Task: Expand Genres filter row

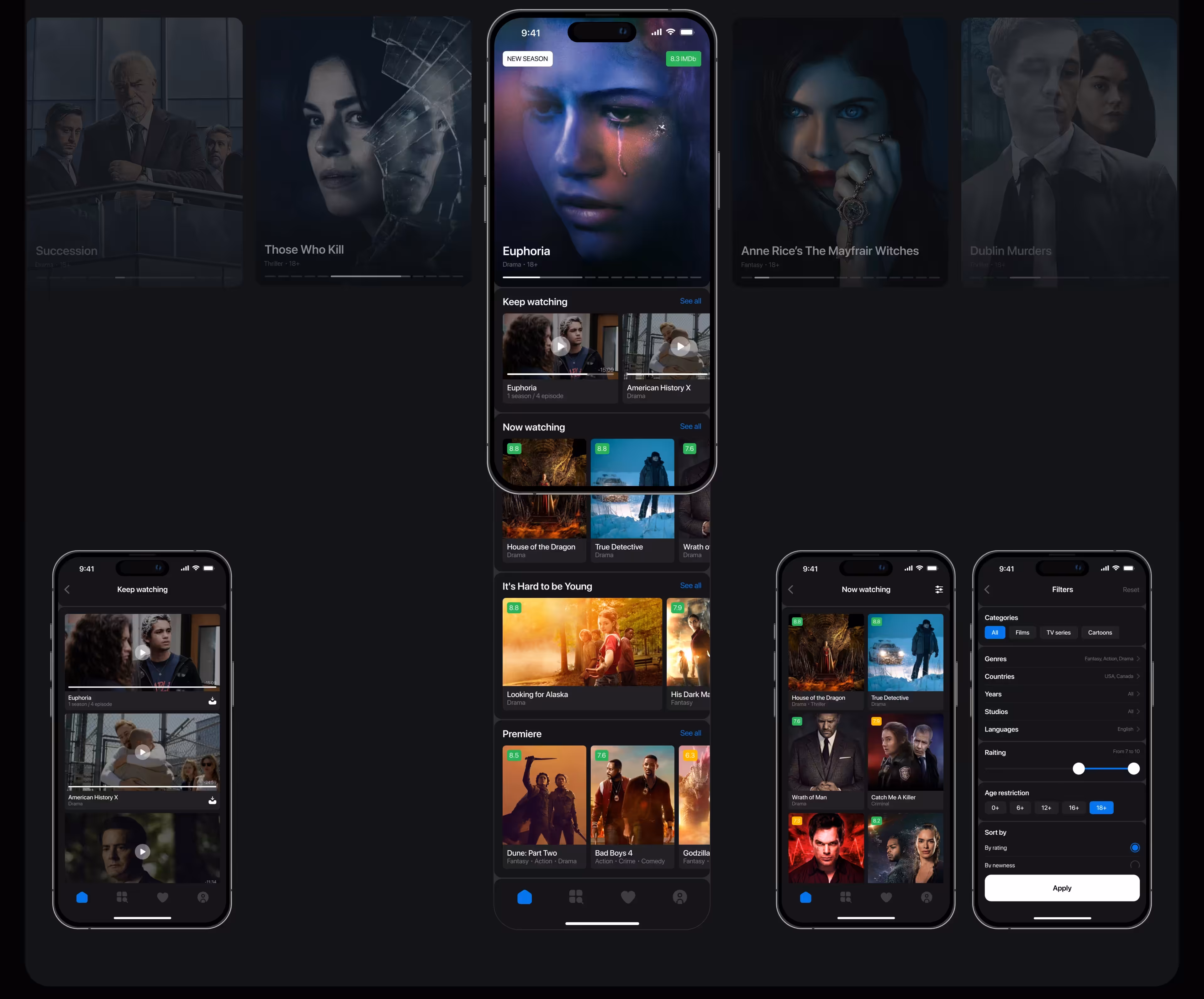Action: [x=1062, y=659]
